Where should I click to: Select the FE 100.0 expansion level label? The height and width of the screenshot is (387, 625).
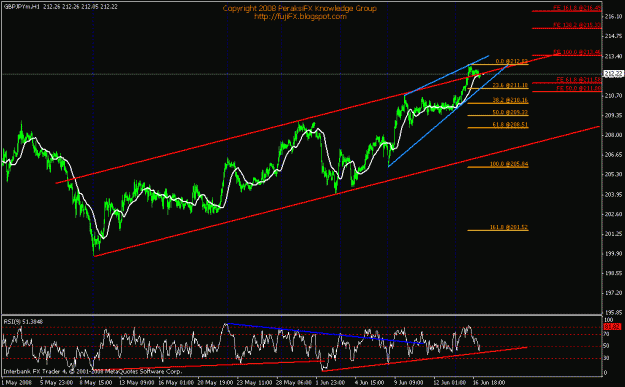click(x=577, y=52)
